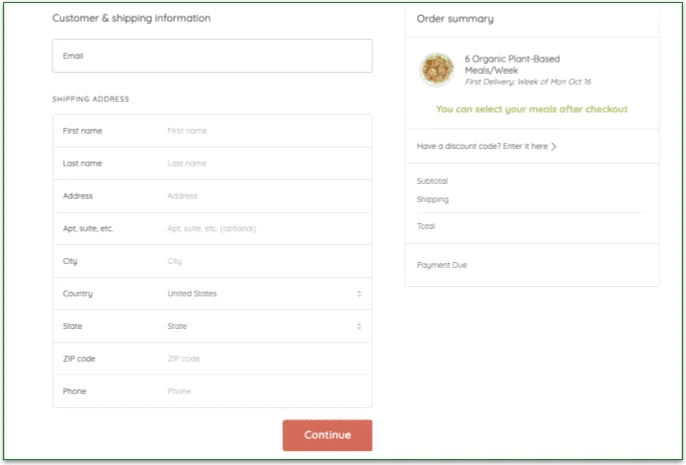The width and height of the screenshot is (686, 465).
Task: Select the Last name field
Action: point(212,163)
